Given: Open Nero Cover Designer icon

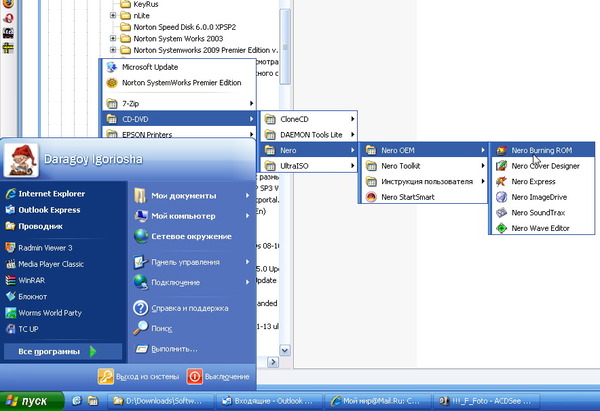Looking at the screenshot, I should pos(501,166).
